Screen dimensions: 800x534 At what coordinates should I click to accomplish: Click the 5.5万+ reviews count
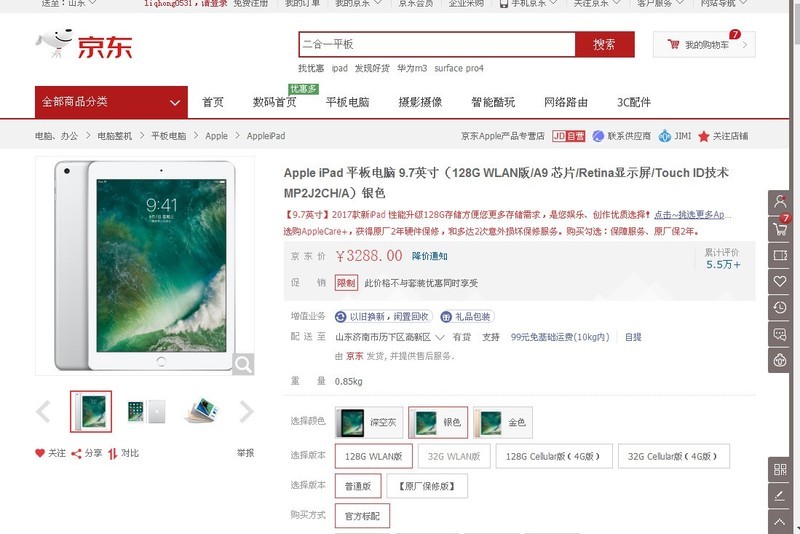point(723,264)
